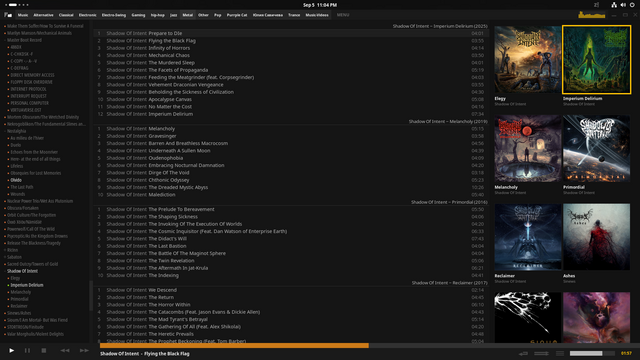Open the system clock Sep 5 11:04 PM
The image size is (640, 360).
click(x=320, y=5)
